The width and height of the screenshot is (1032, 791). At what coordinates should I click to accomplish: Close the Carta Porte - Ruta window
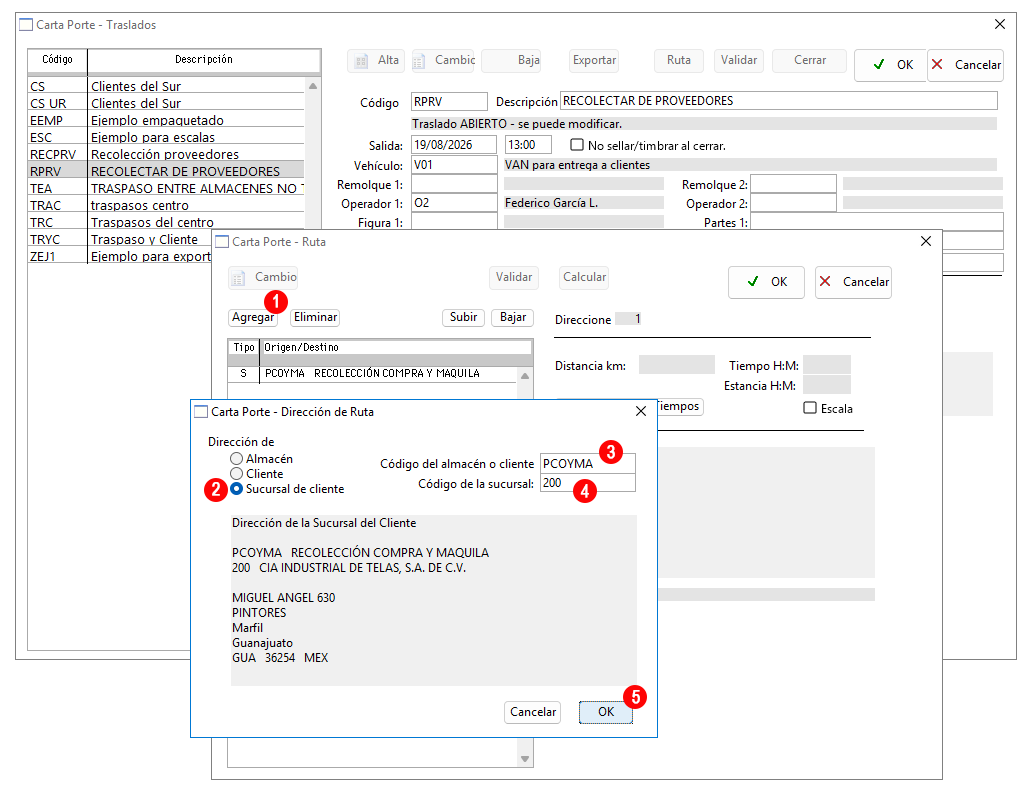pos(925,242)
